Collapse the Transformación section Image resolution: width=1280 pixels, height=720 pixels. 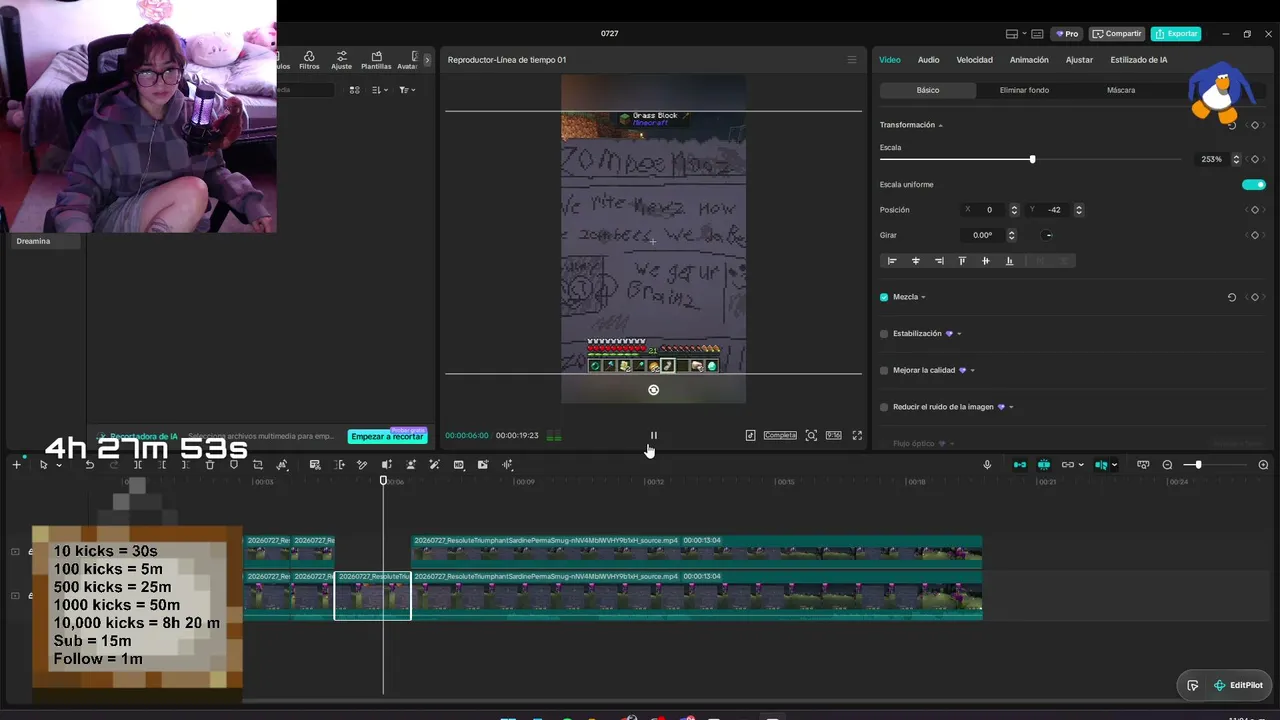[940, 125]
